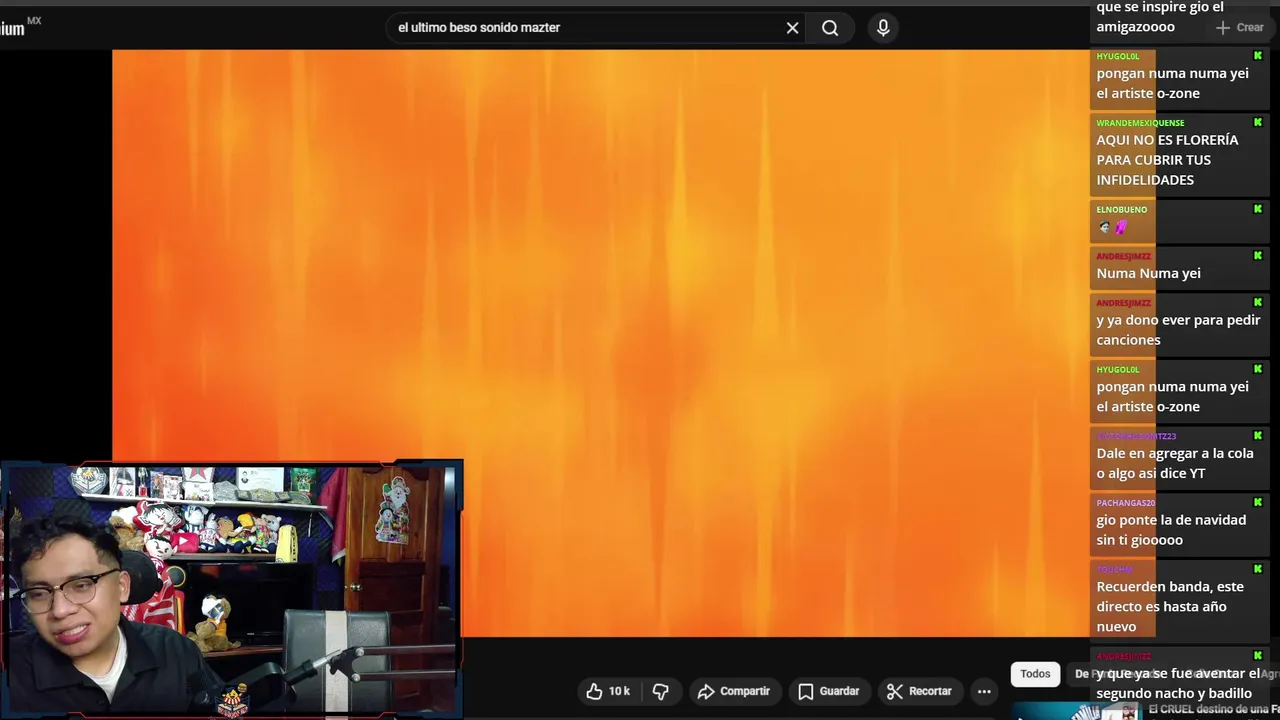Select username ELNOBUENO in chat
Screen dimensions: 1280x720
point(1121,210)
